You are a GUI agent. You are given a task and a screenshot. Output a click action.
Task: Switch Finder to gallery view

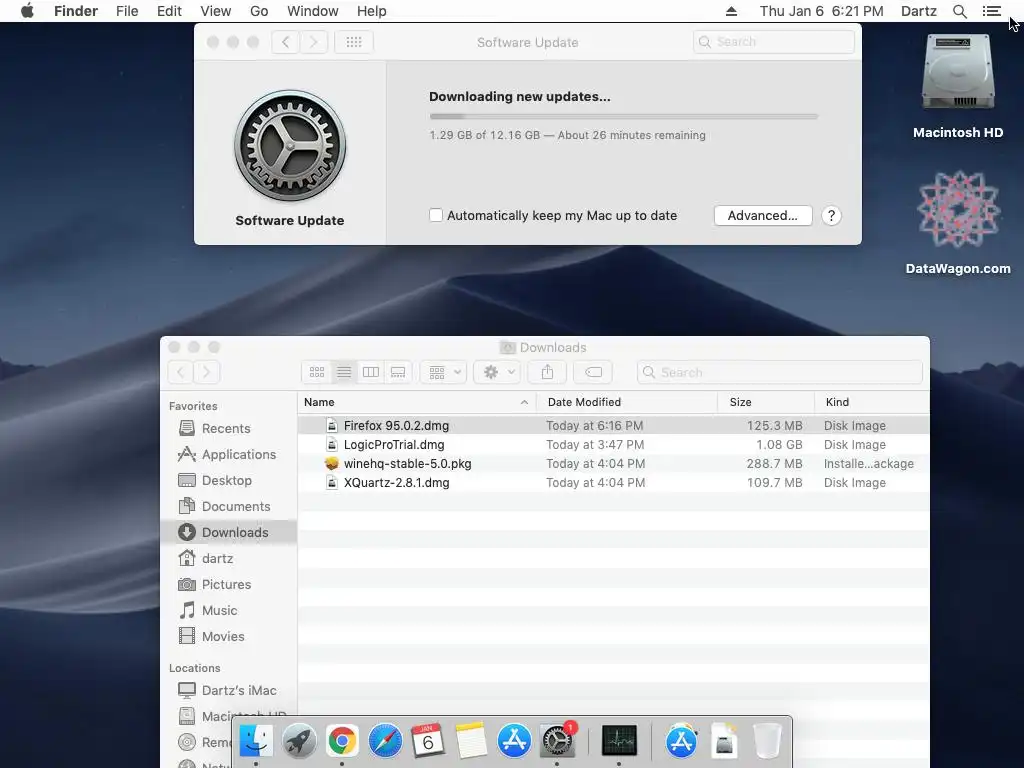pyautogui.click(x=398, y=372)
